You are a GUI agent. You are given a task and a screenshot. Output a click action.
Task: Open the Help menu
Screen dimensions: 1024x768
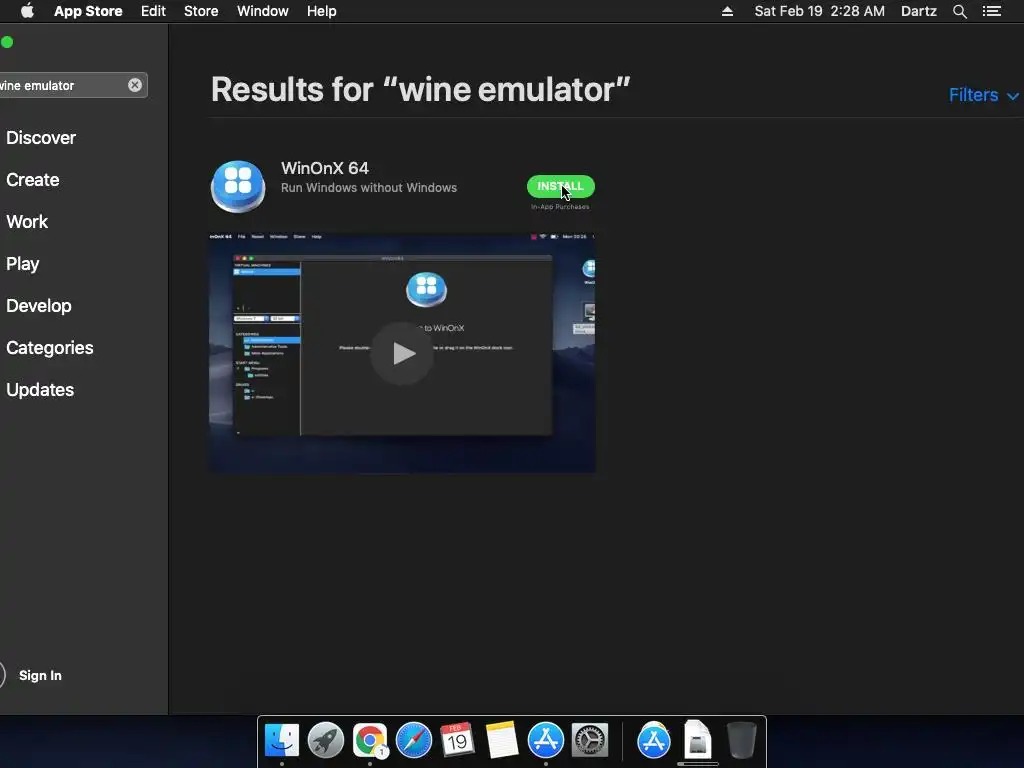tap(321, 11)
